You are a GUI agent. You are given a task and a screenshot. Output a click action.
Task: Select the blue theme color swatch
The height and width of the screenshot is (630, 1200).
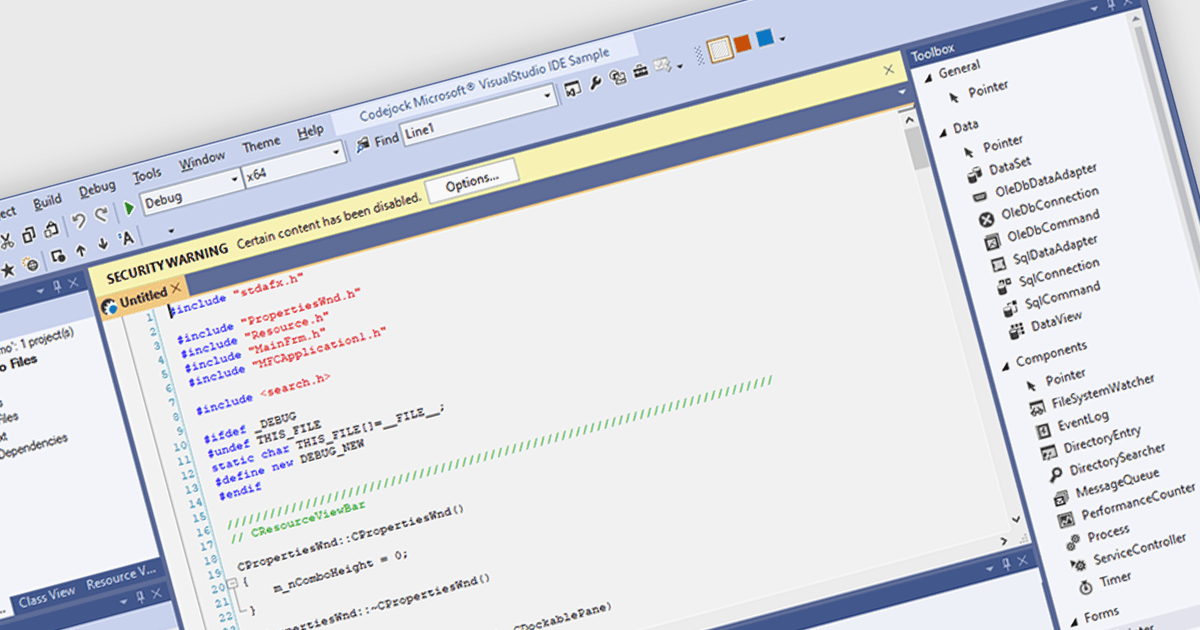coord(765,37)
